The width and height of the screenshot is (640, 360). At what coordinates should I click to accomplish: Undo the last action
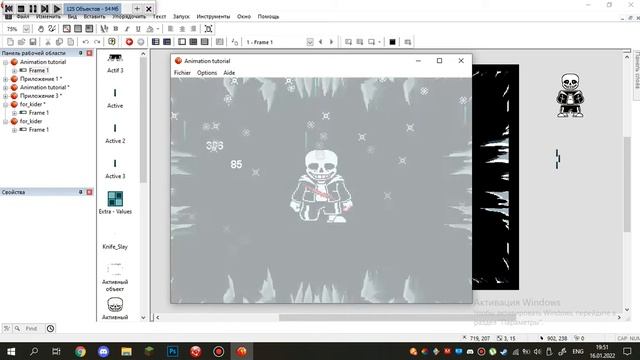point(85,42)
